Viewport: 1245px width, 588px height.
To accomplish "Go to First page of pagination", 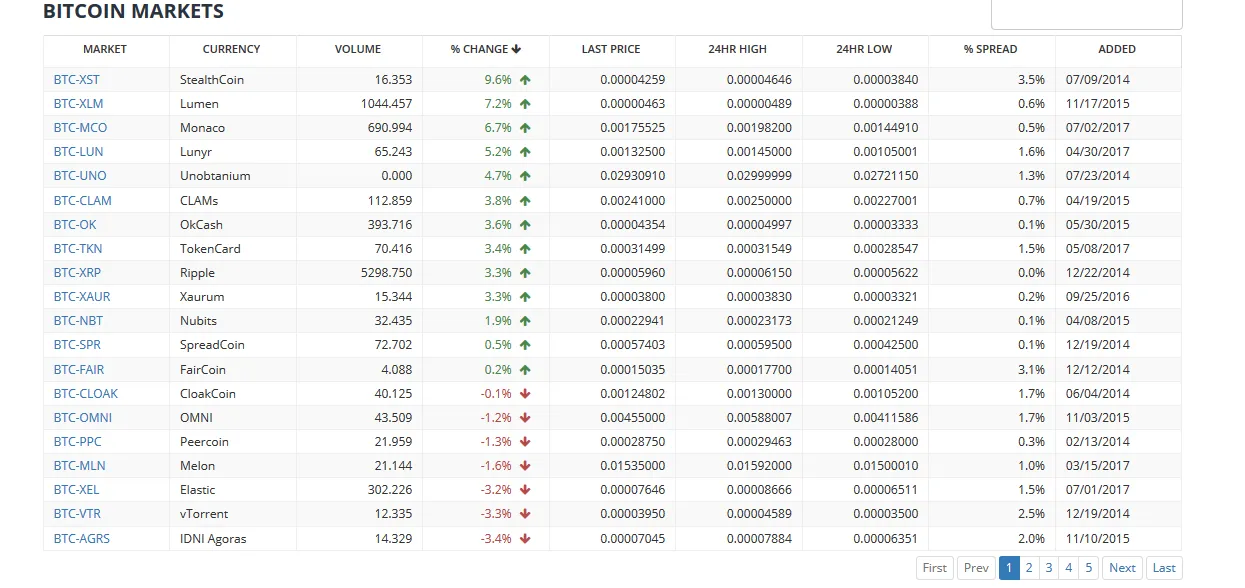I will tap(935, 568).
